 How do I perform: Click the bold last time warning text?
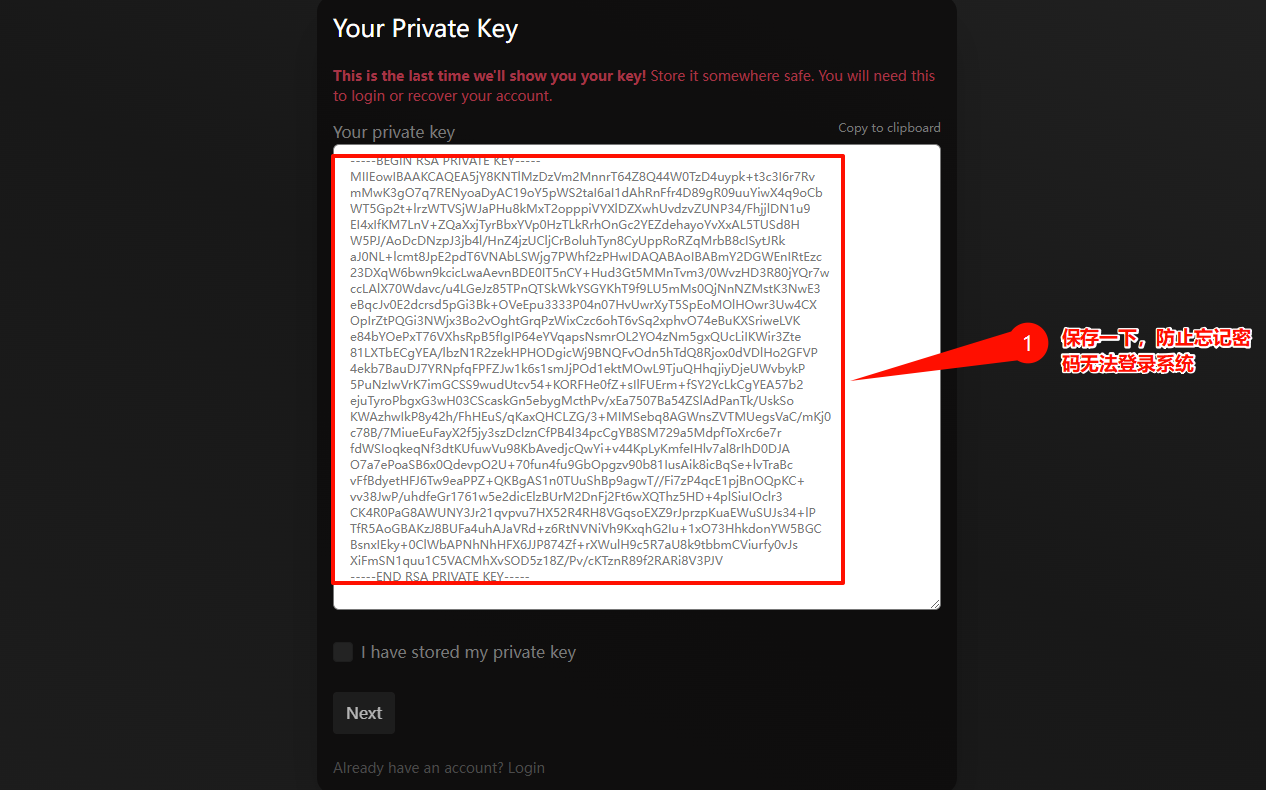point(490,76)
